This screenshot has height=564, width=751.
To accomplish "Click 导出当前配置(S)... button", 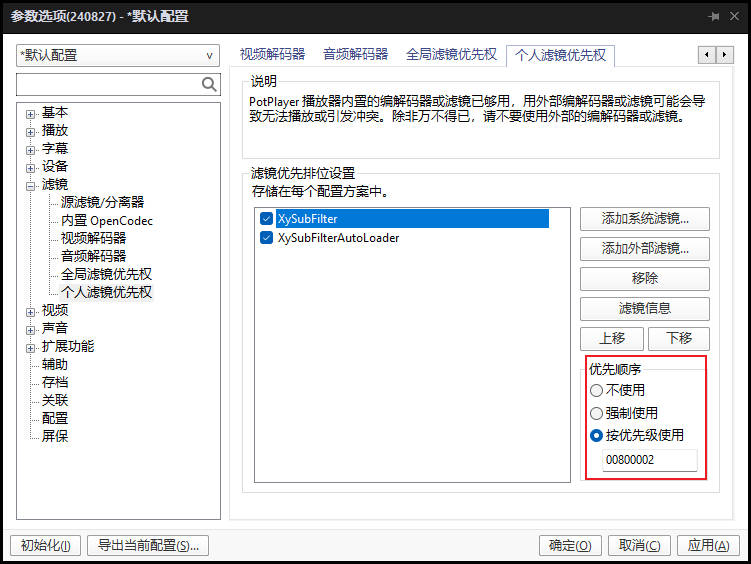I will coord(148,545).
